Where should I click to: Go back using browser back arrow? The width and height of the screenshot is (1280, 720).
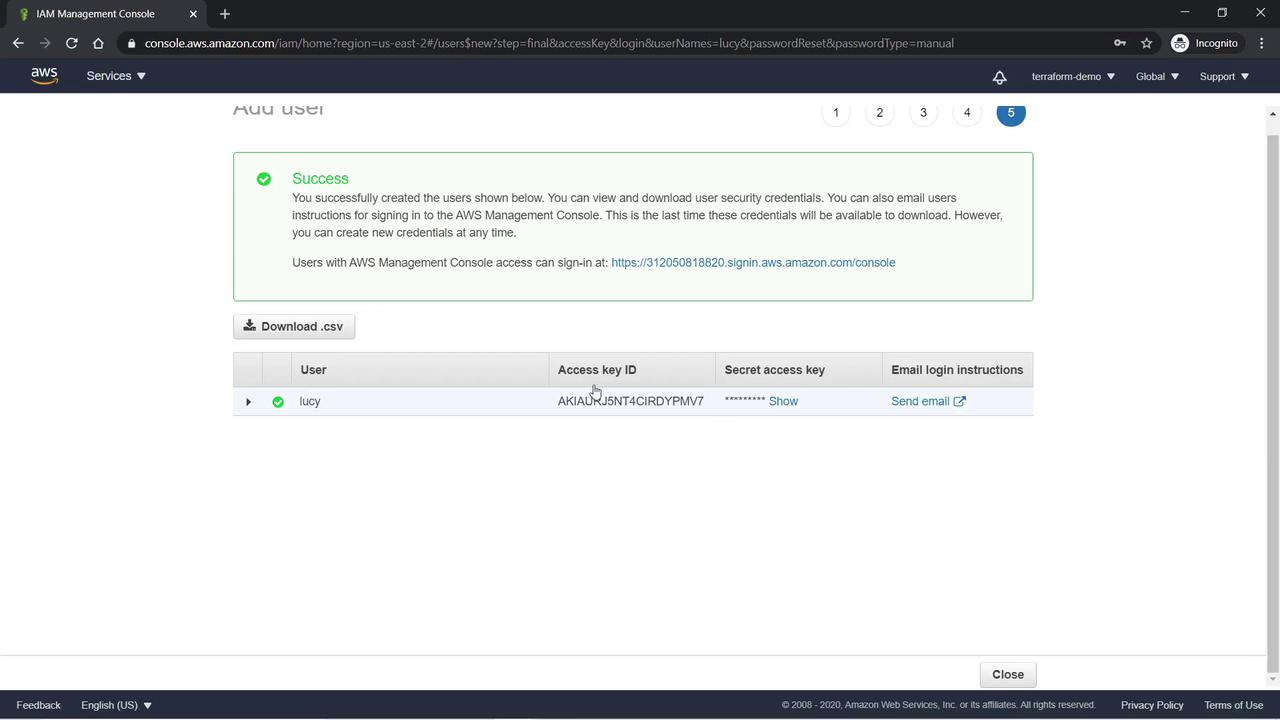pos(18,43)
